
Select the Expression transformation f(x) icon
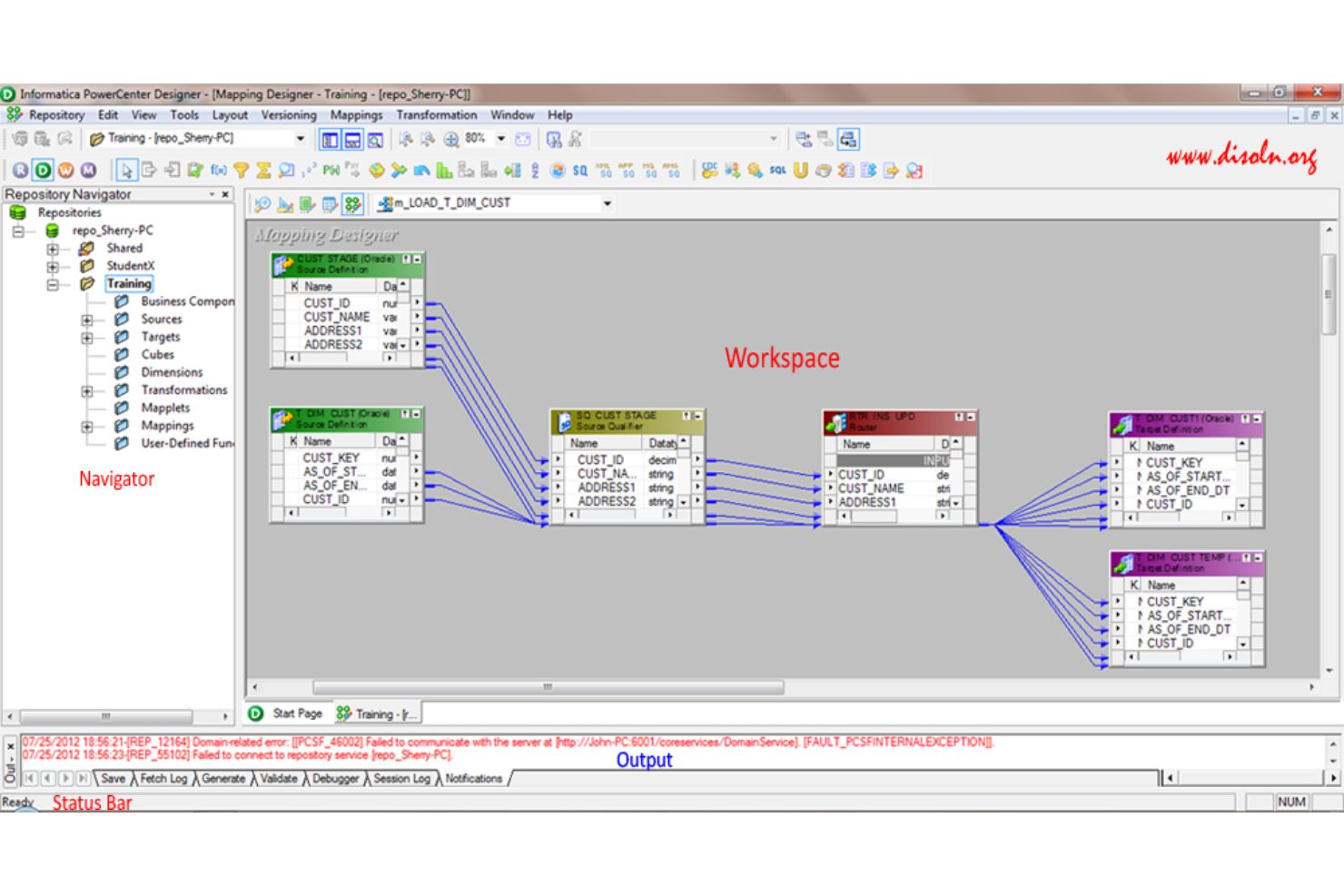tap(218, 170)
